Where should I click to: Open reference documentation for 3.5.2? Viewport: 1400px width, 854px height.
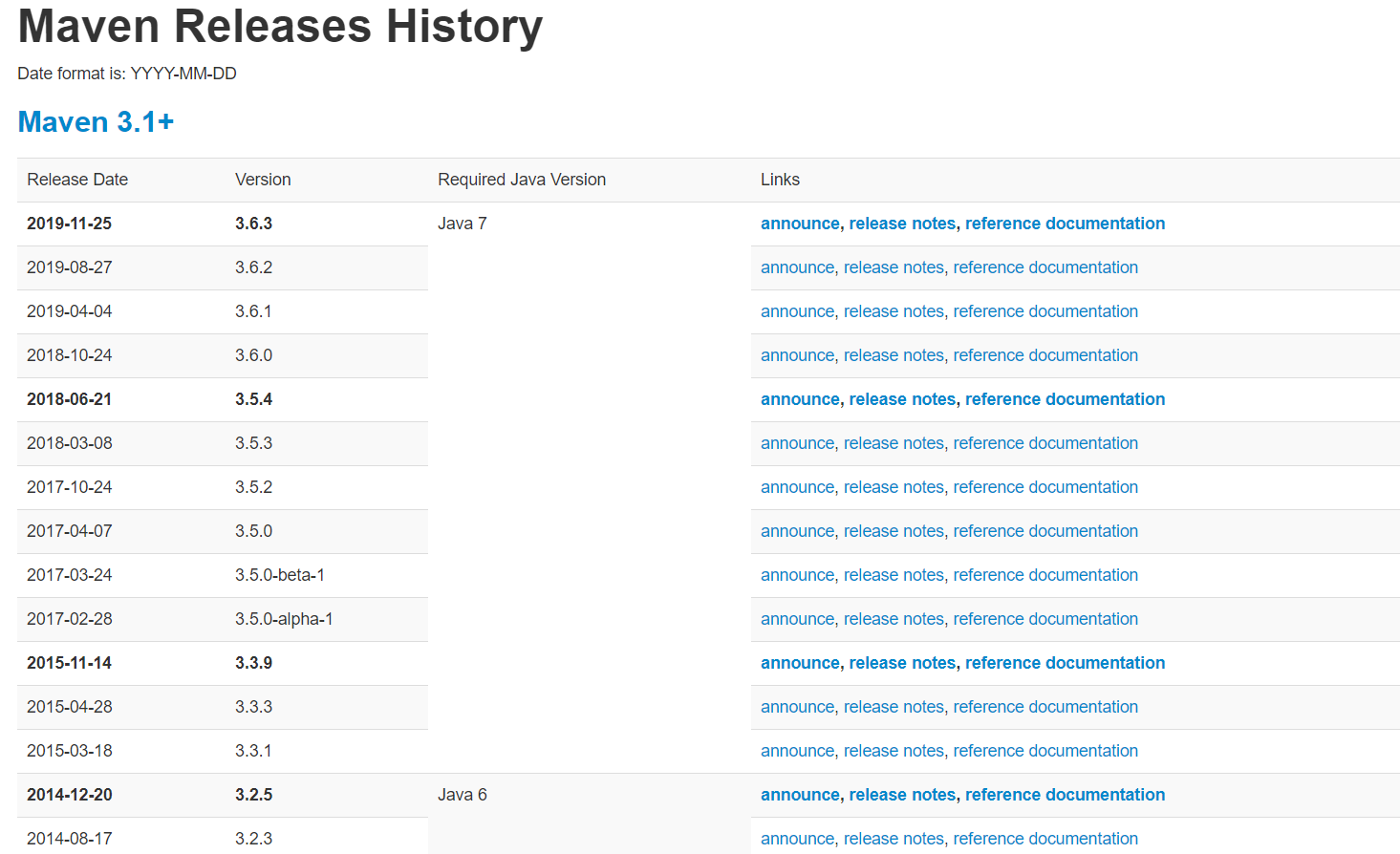[x=1045, y=487]
